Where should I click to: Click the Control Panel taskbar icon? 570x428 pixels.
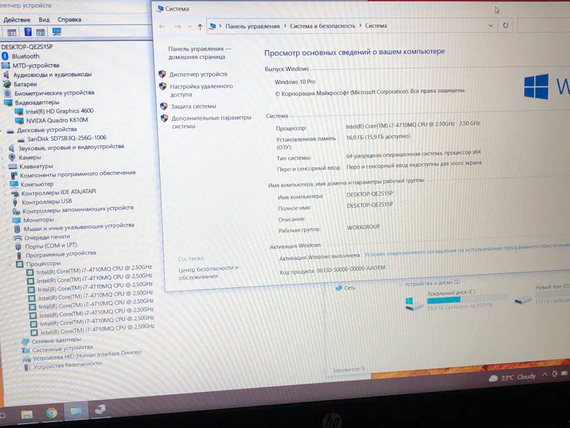click(76, 411)
